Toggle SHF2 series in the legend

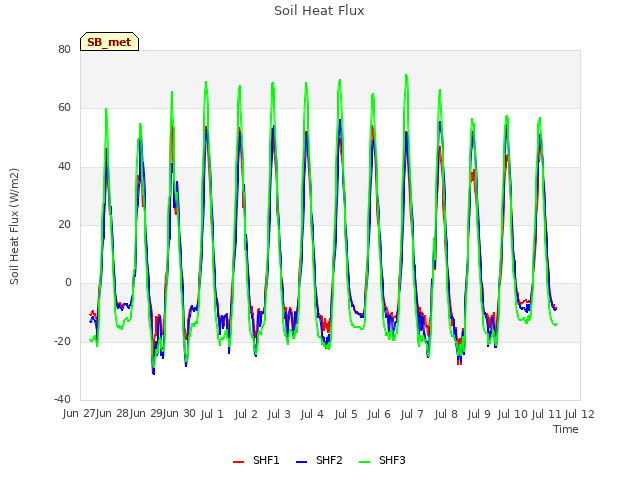point(319,460)
